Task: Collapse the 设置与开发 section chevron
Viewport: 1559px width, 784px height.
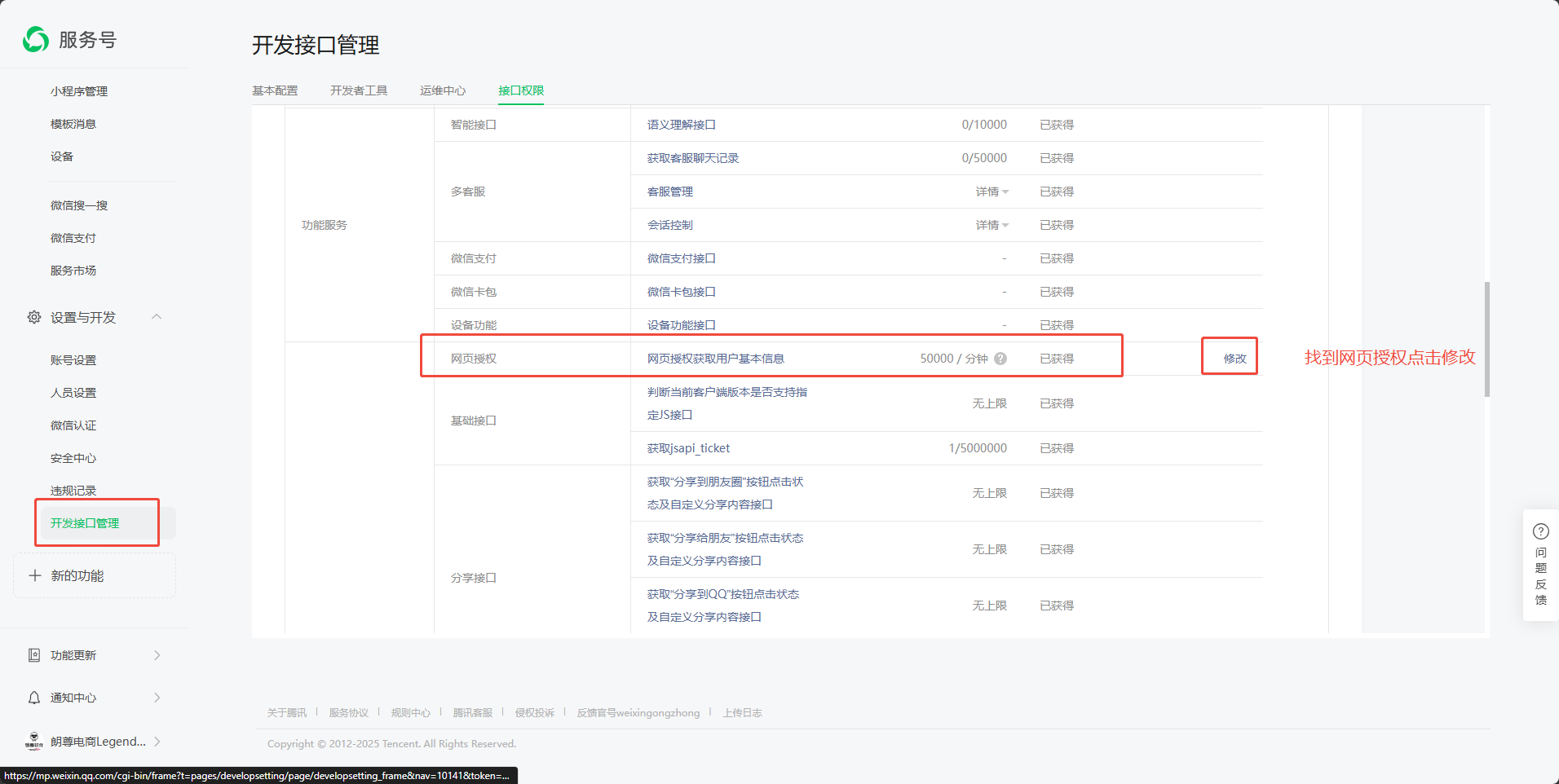Action: [157, 317]
